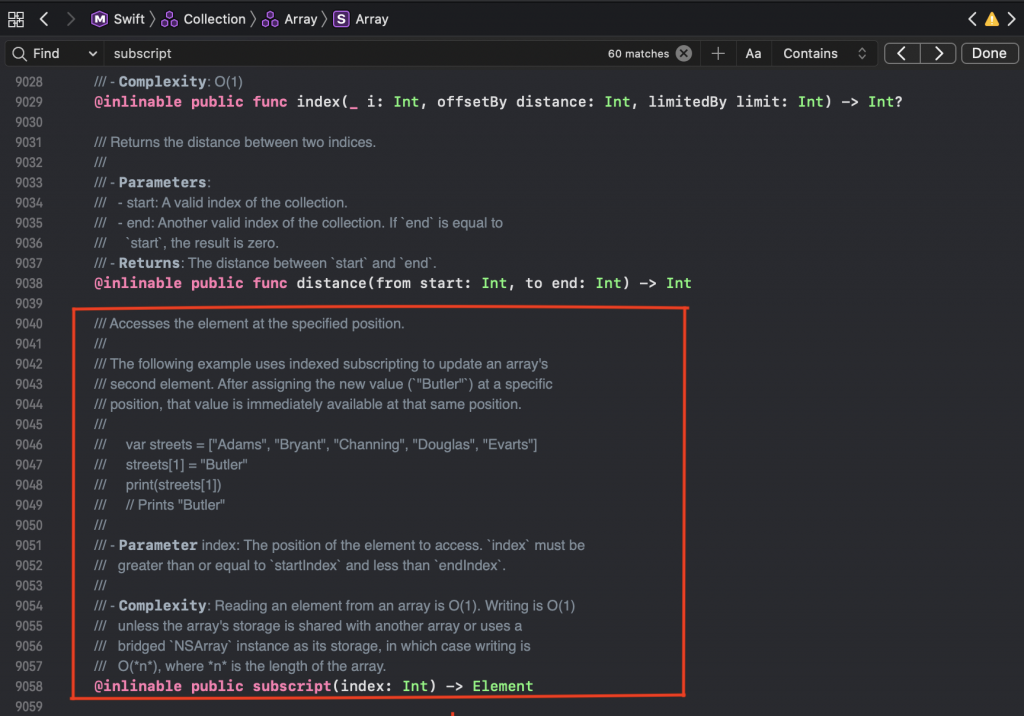Viewport: 1024px width, 716px height.
Task: Click the '// Prints "Butler"' comment line
Action: [x=175, y=506]
